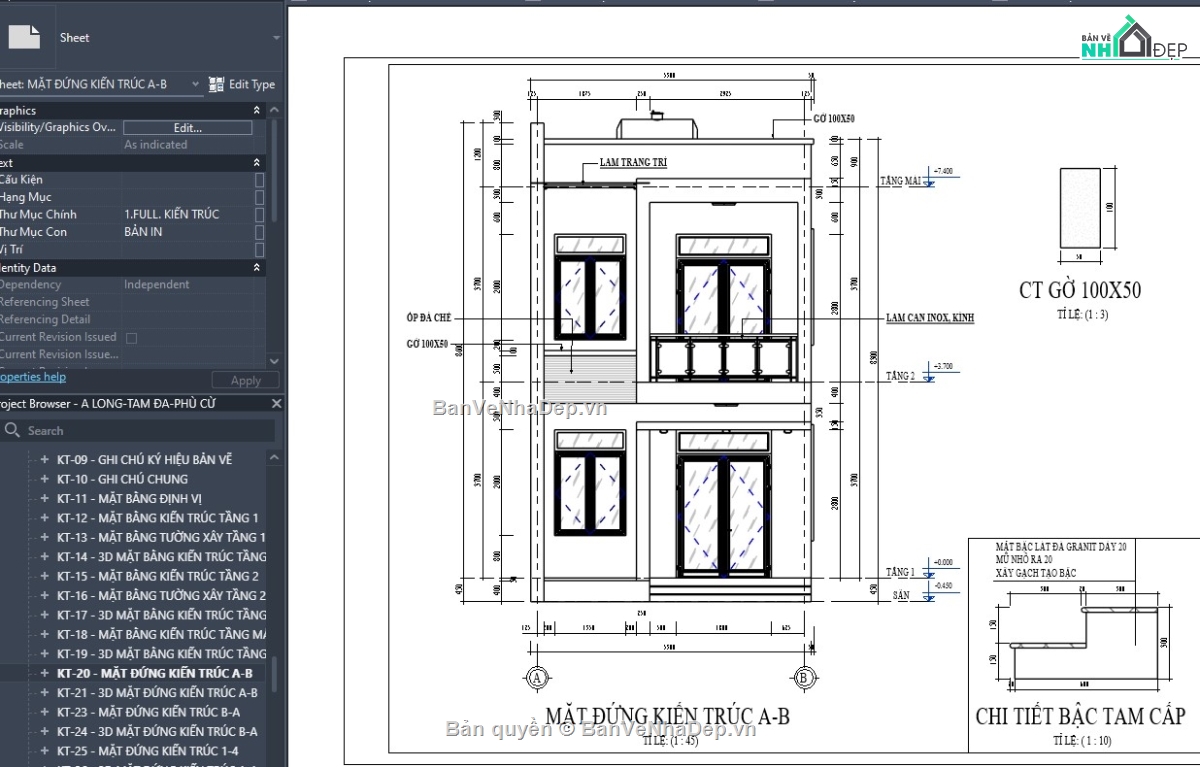Click the Project Browser scroll up arrow

[275, 455]
